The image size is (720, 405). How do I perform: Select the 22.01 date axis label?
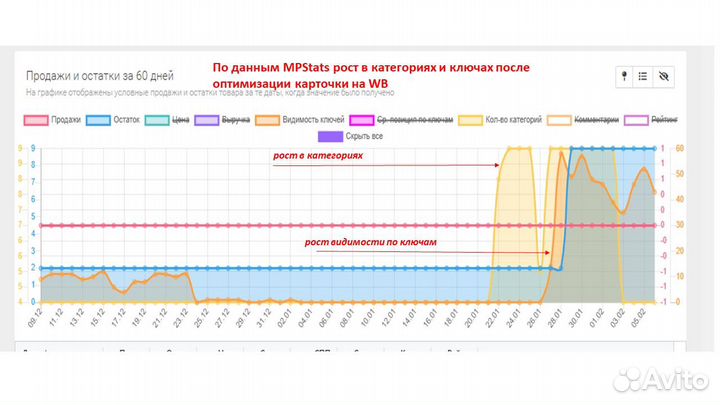point(492,317)
